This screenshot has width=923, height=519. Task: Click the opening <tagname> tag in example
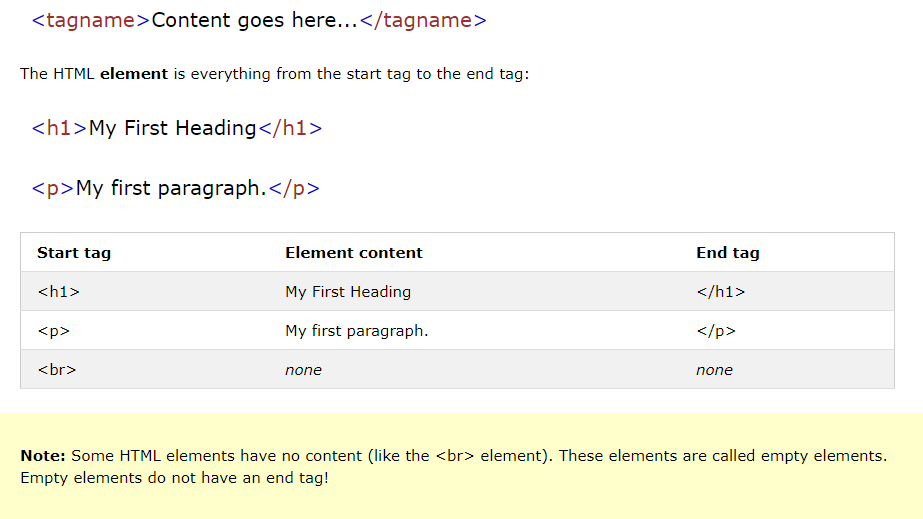(x=91, y=21)
